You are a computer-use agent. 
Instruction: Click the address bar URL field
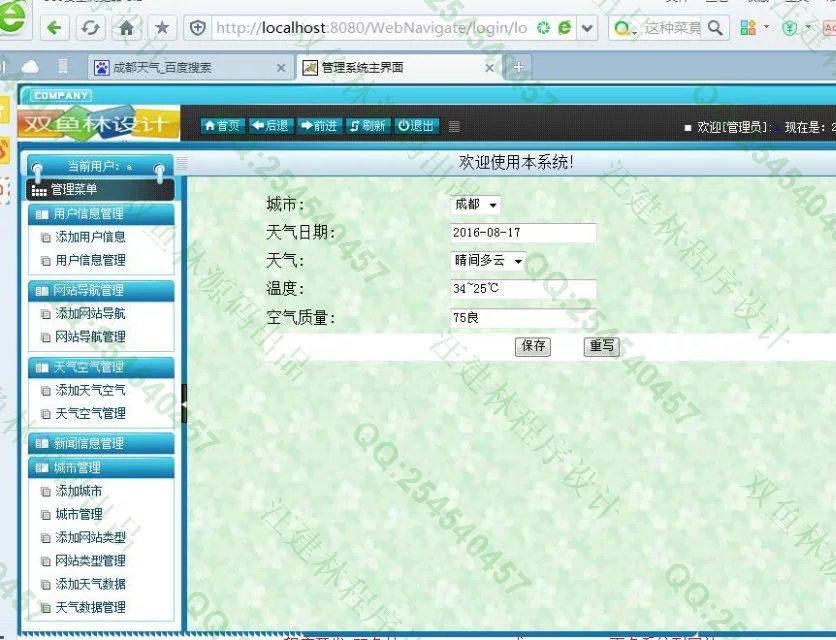pyautogui.click(x=371, y=28)
